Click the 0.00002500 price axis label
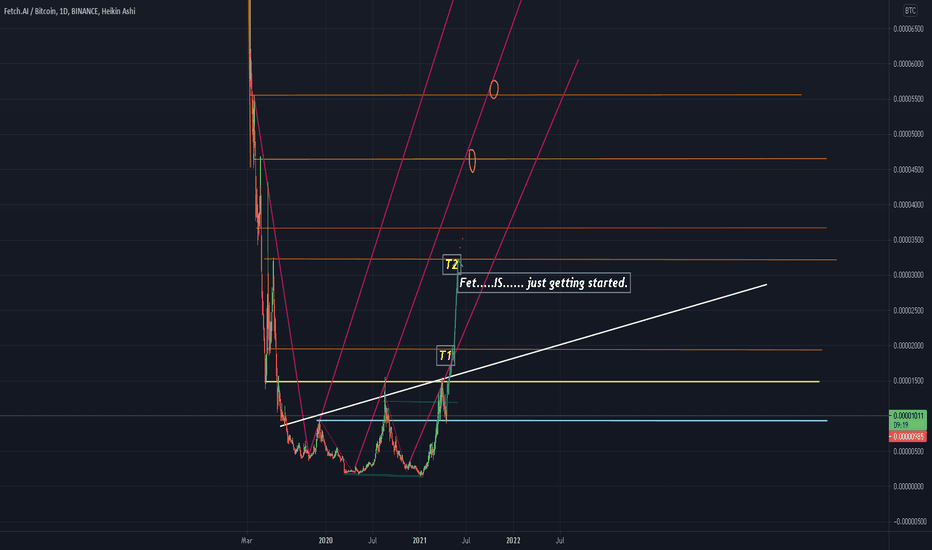 [x=909, y=310]
